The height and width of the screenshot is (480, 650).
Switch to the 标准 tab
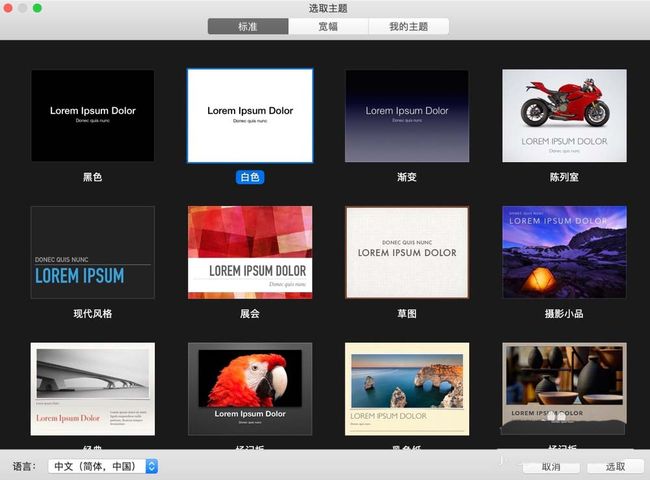click(x=248, y=27)
